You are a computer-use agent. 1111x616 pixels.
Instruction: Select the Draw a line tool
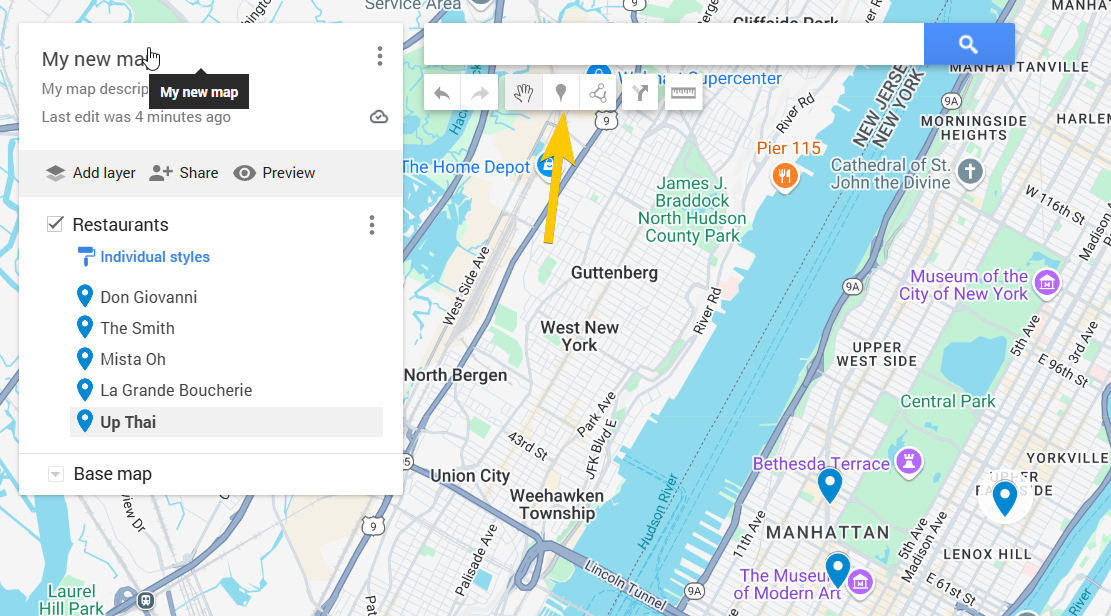(x=600, y=91)
